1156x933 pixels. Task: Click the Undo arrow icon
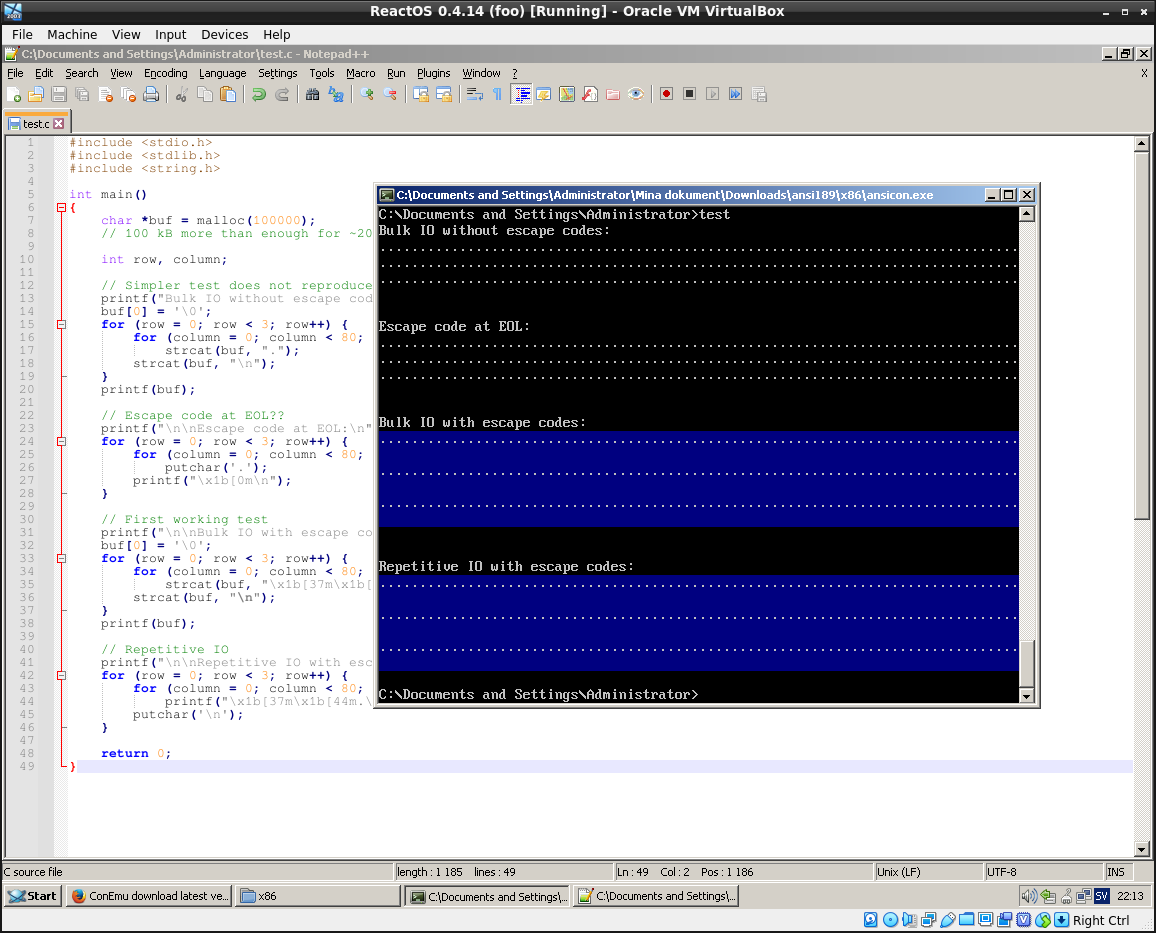[259, 94]
